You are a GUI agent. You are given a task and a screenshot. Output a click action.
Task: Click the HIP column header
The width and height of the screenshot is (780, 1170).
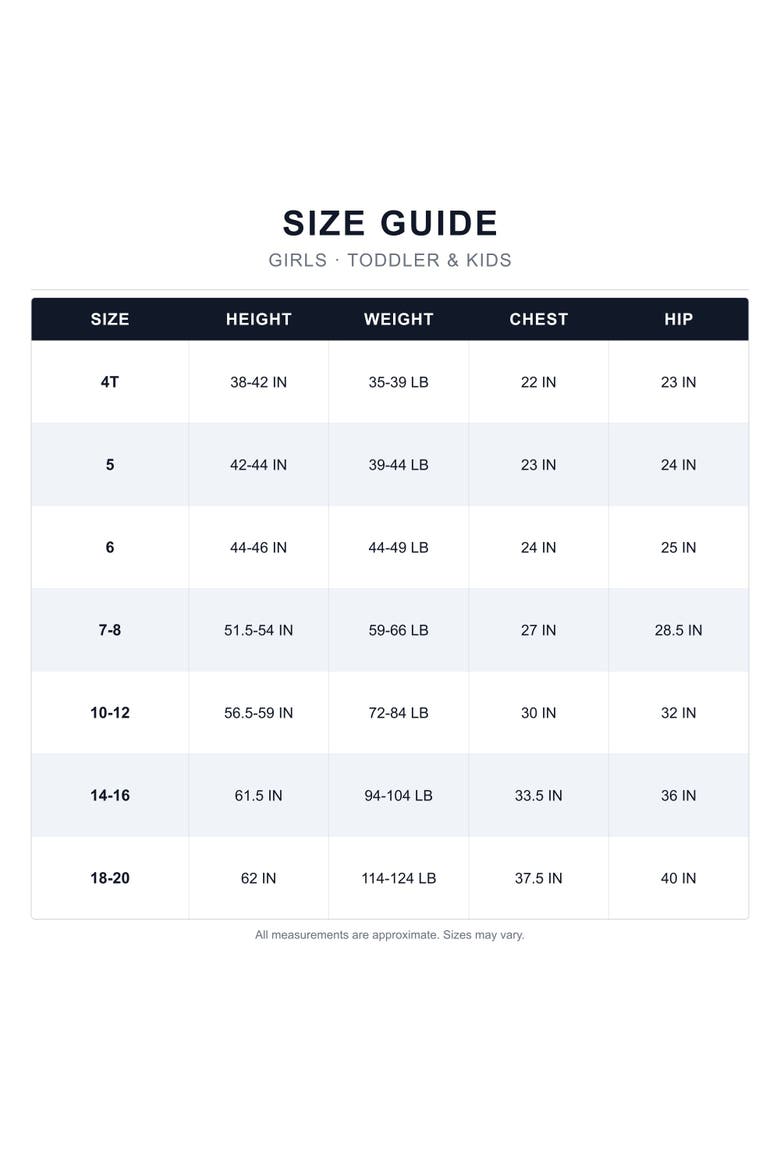[678, 319]
